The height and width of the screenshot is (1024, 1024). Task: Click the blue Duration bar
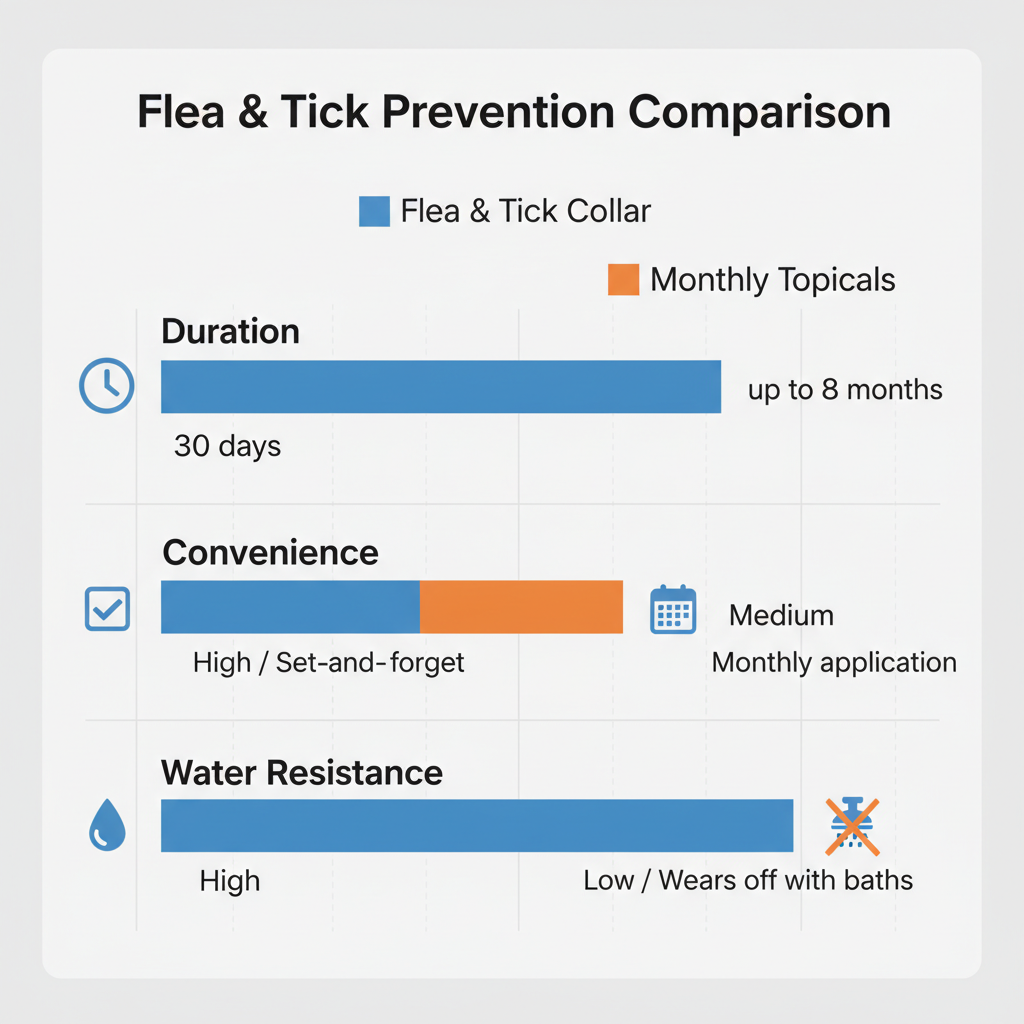[441, 387]
